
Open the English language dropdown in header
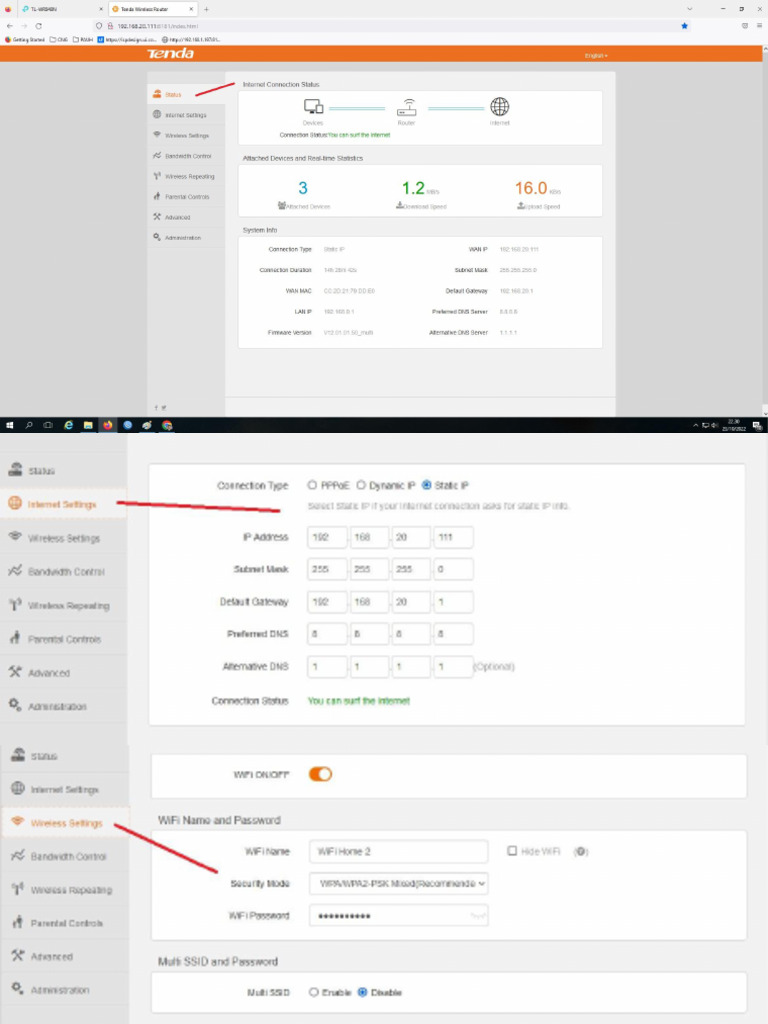pos(596,56)
